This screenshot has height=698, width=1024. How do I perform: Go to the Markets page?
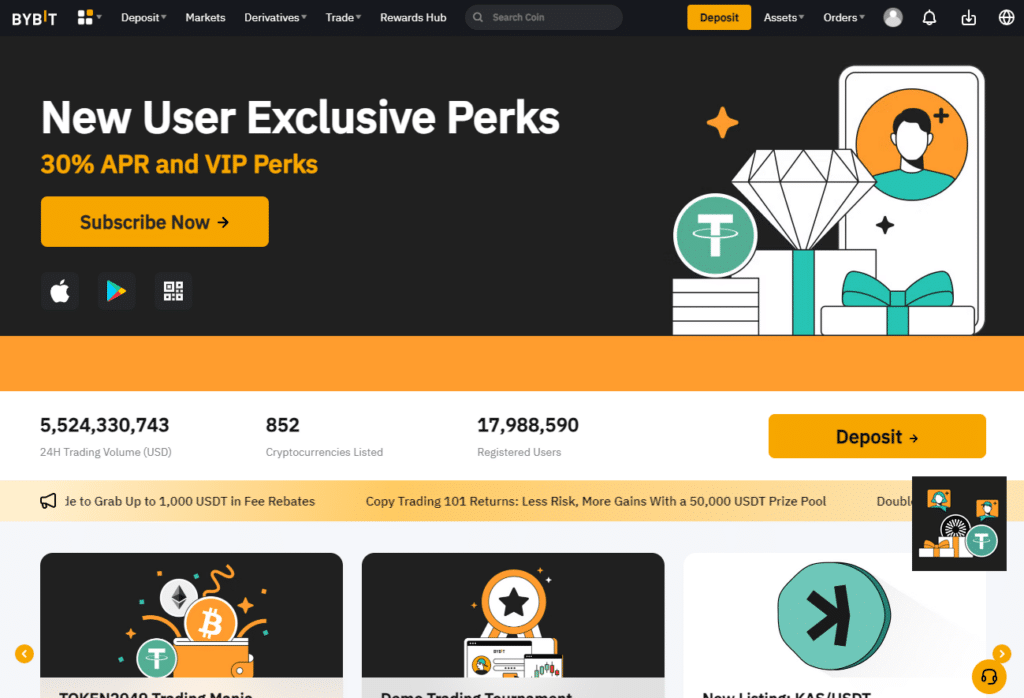pyautogui.click(x=205, y=18)
